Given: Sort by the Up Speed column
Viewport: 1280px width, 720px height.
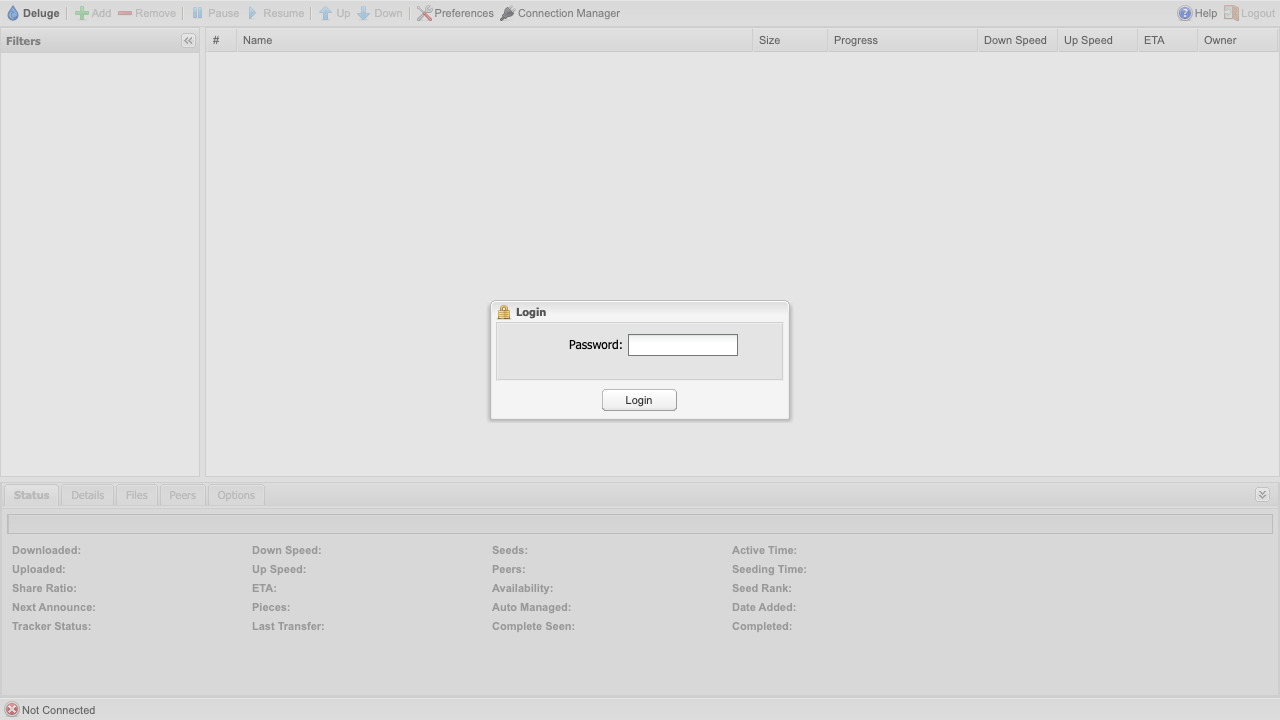Looking at the screenshot, I should (x=1097, y=40).
